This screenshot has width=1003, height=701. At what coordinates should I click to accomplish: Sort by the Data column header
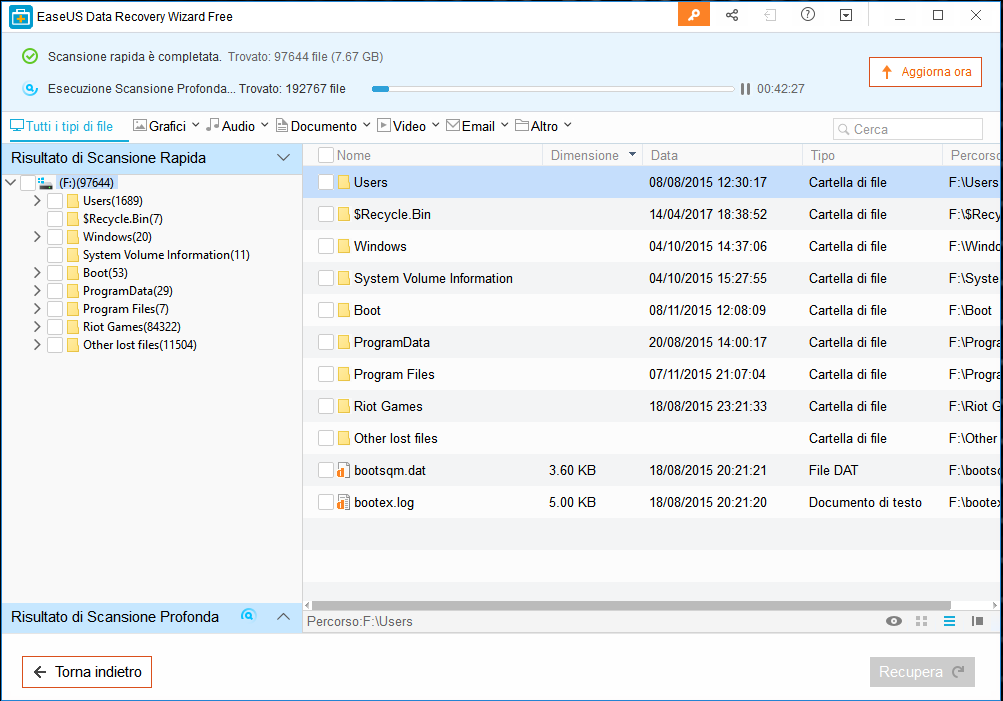point(722,155)
